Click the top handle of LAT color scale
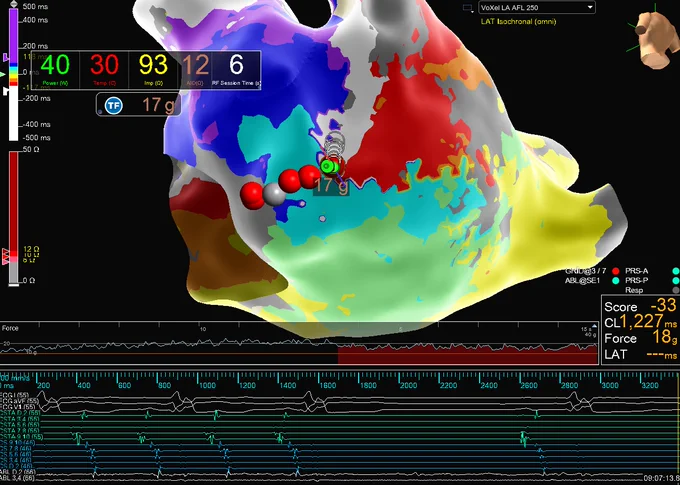The width and height of the screenshot is (680, 485). 14,4
